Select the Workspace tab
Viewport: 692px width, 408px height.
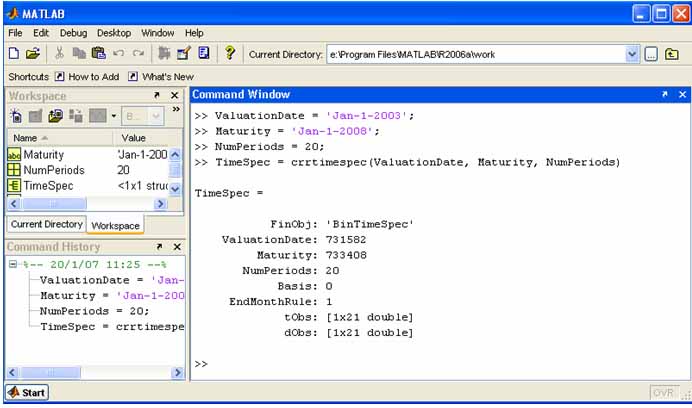(115, 225)
